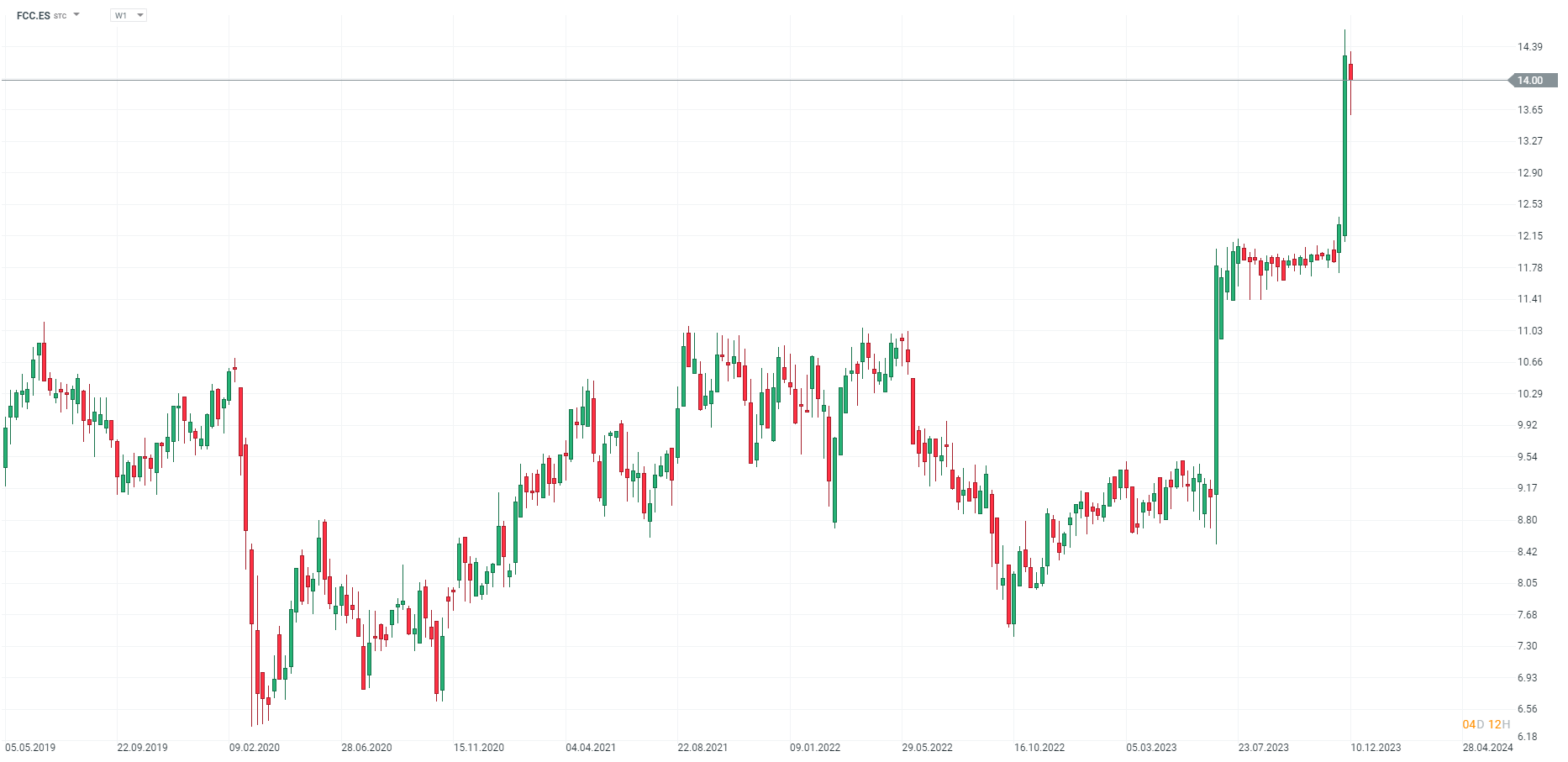Click the 22.08.2021 date label

(x=702, y=747)
